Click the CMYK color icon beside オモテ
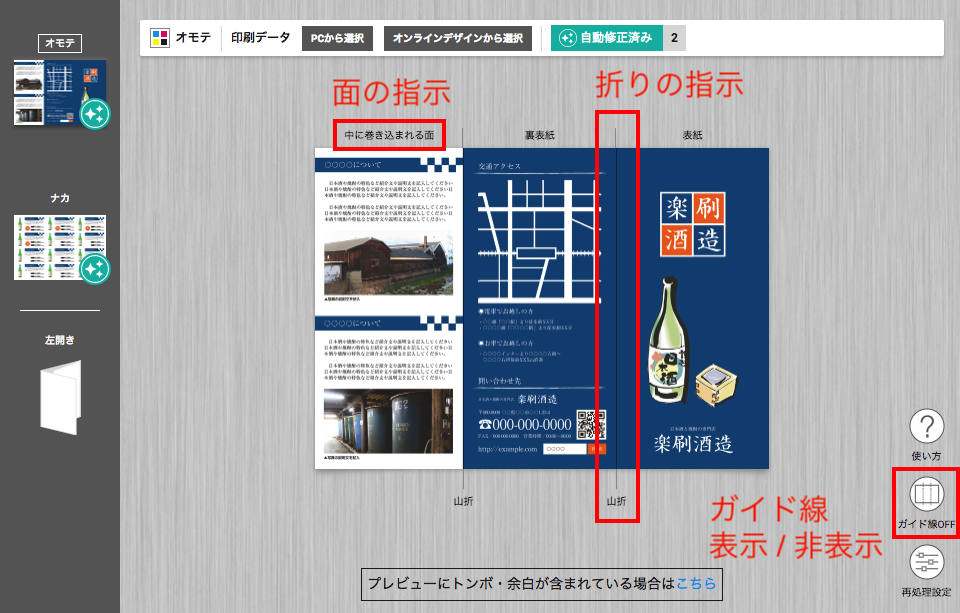Viewport: 960px width, 613px height. [x=160, y=38]
